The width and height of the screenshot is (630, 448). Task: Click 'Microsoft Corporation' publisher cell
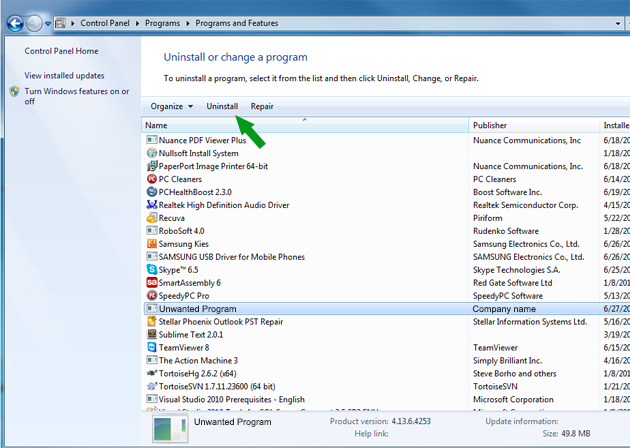click(513, 399)
